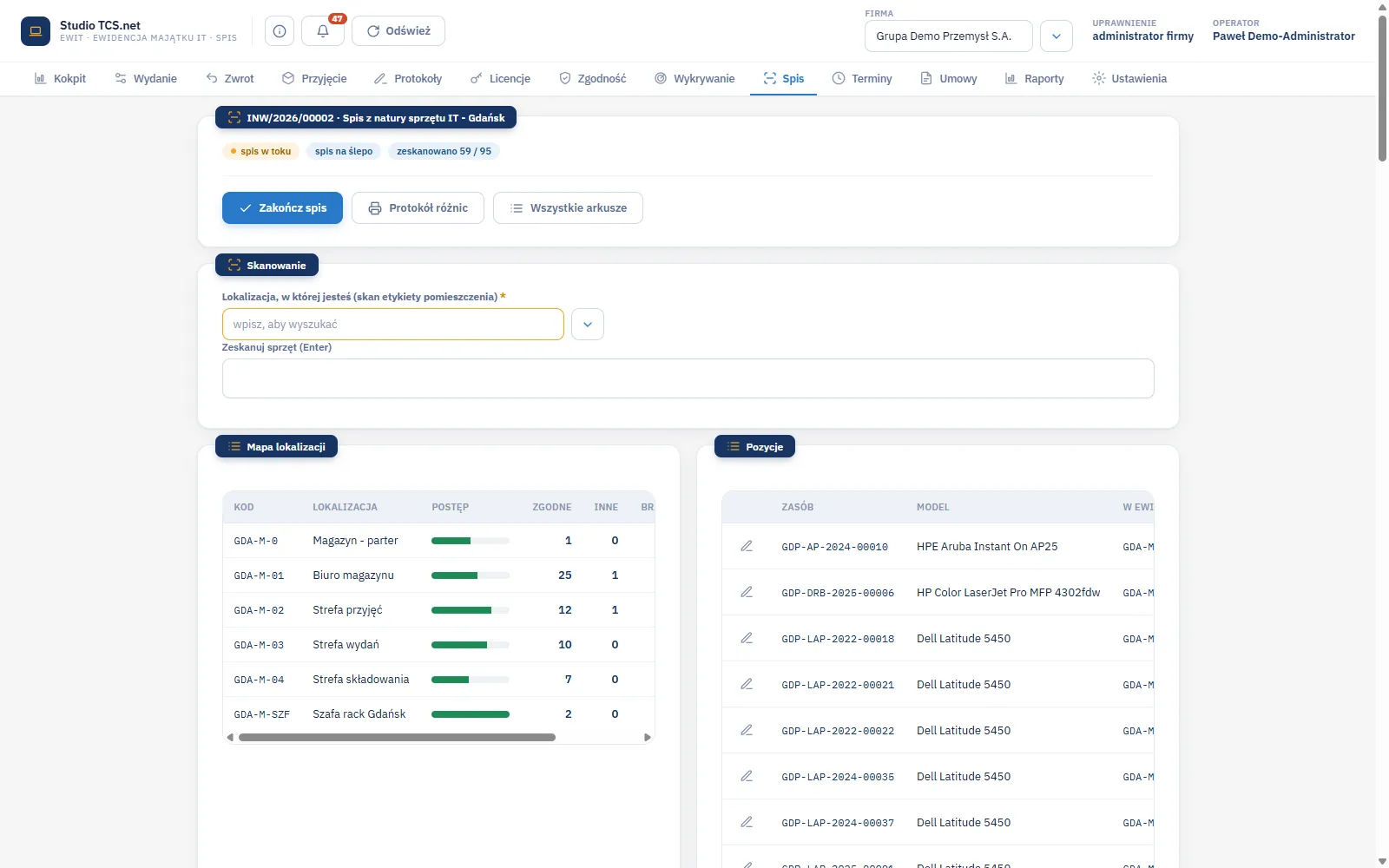
Task: Click the Zakończ spis button
Action: point(282,208)
